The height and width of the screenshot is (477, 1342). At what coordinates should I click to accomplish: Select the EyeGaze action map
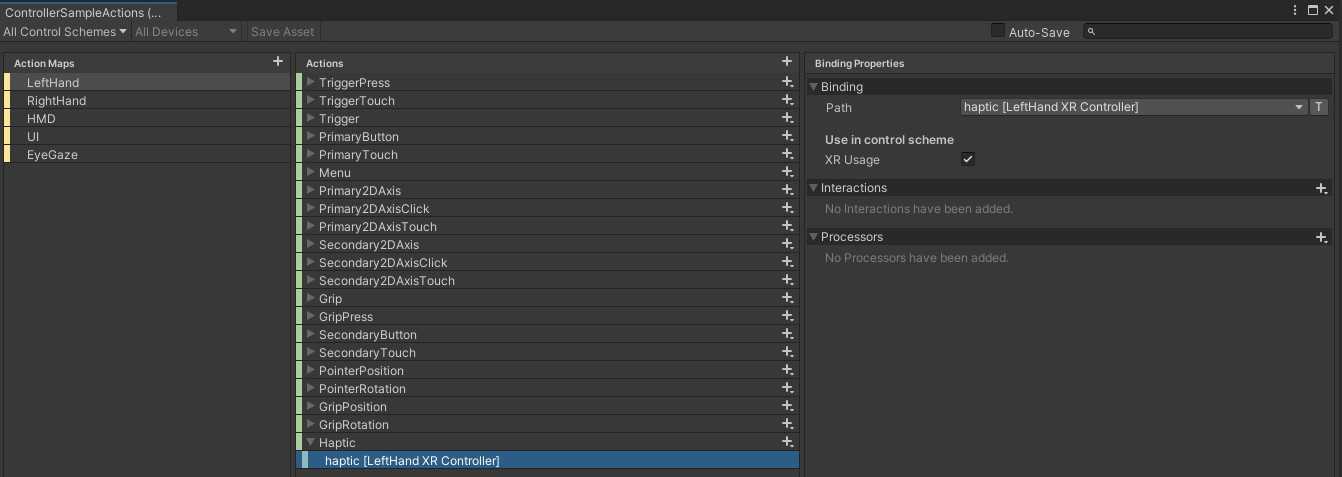click(52, 155)
